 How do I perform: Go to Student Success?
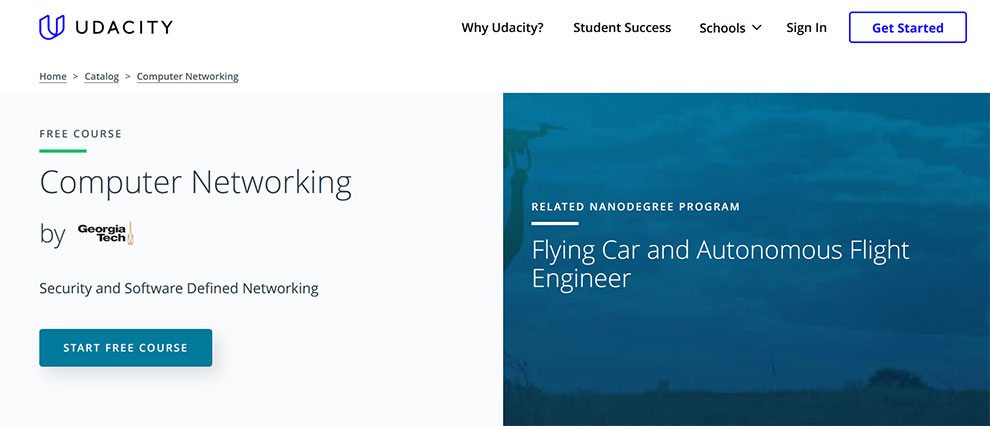coord(622,28)
